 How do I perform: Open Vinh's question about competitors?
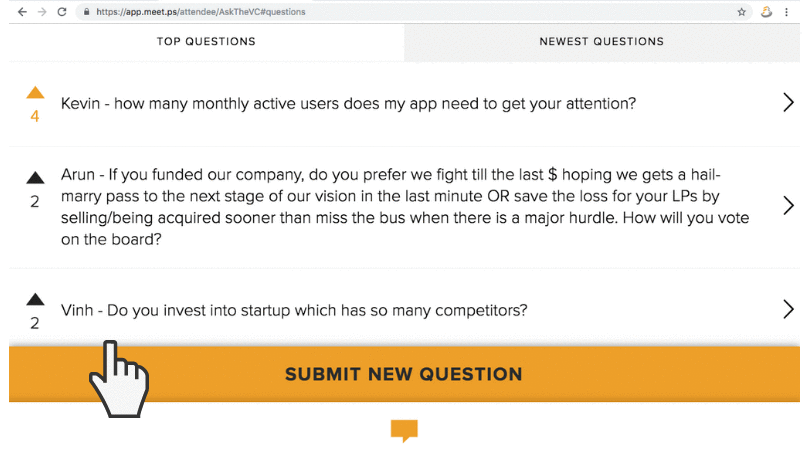tap(294, 311)
